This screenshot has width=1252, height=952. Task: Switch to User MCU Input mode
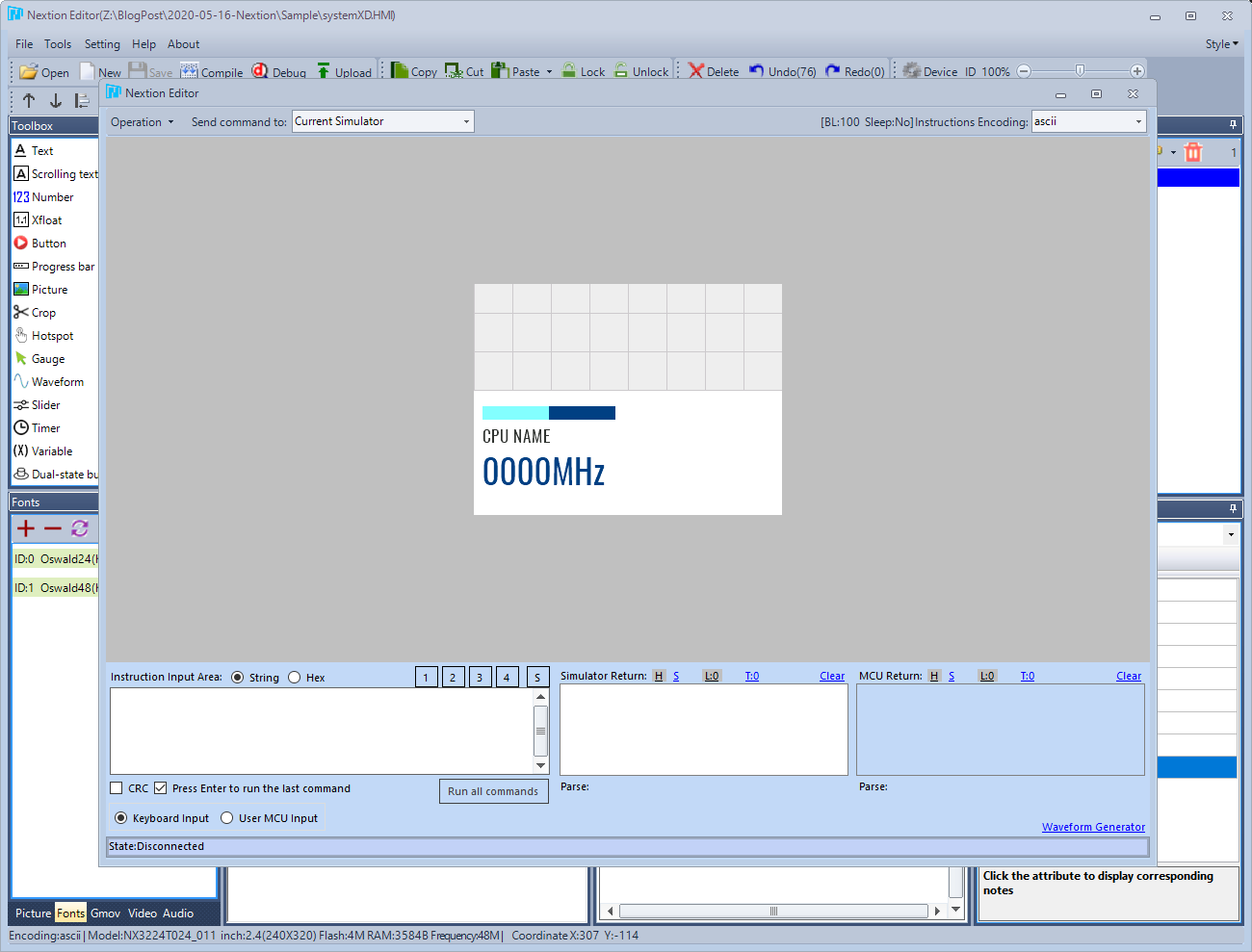coord(225,817)
